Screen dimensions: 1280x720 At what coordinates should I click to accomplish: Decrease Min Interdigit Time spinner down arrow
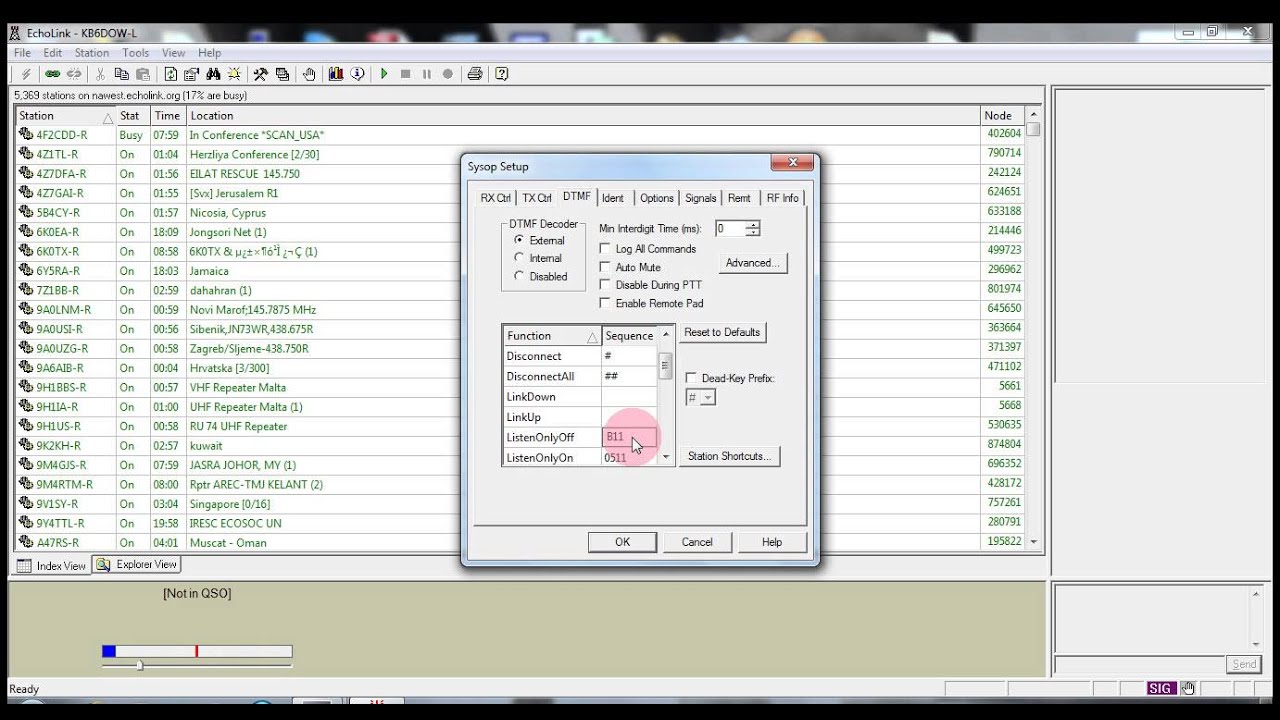tap(752, 233)
